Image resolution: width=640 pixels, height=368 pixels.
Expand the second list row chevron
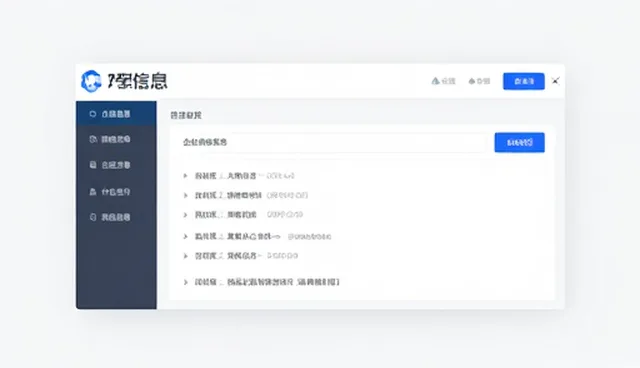coord(185,195)
